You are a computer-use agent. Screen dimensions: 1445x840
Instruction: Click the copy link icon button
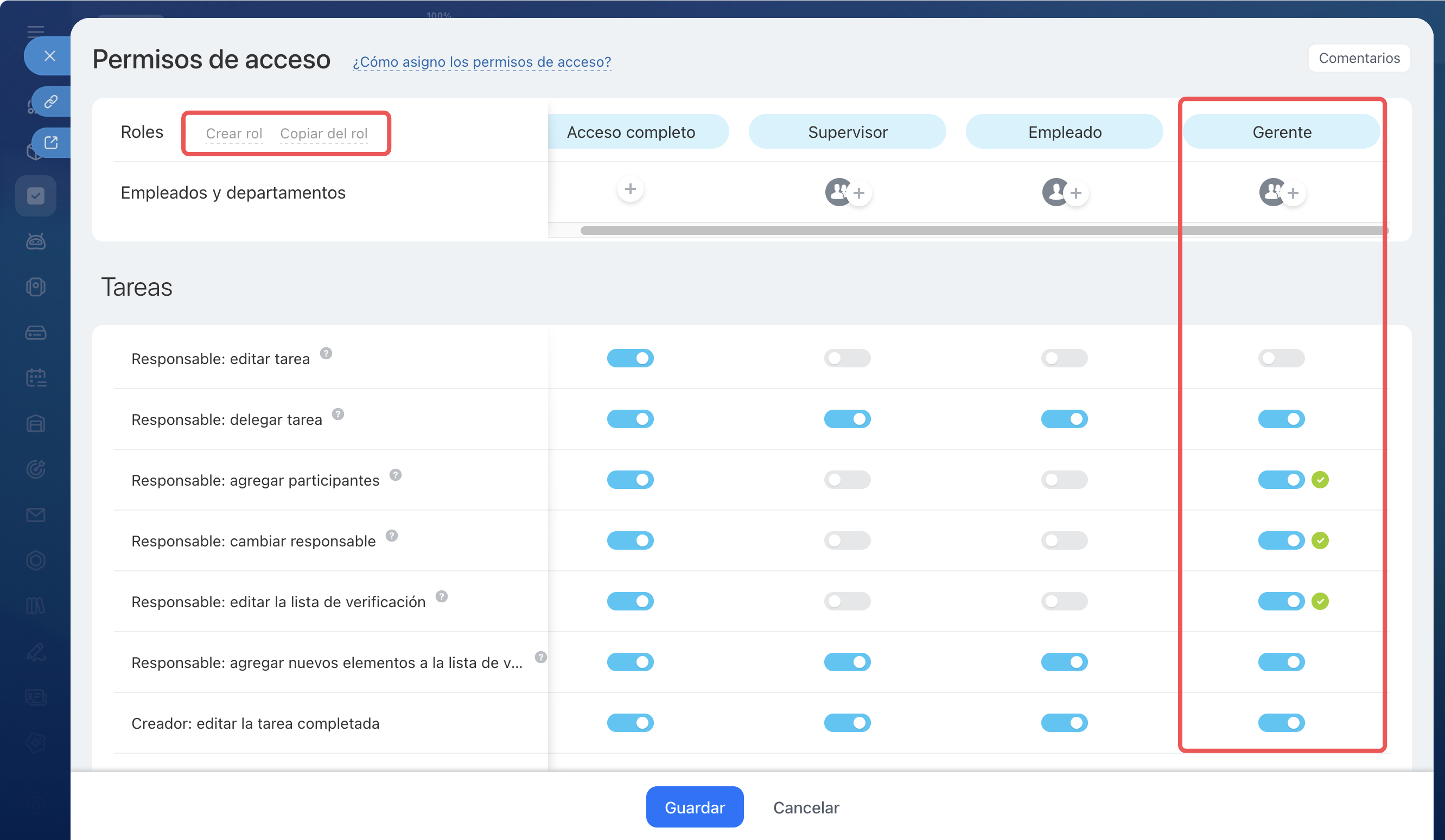(x=51, y=101)
